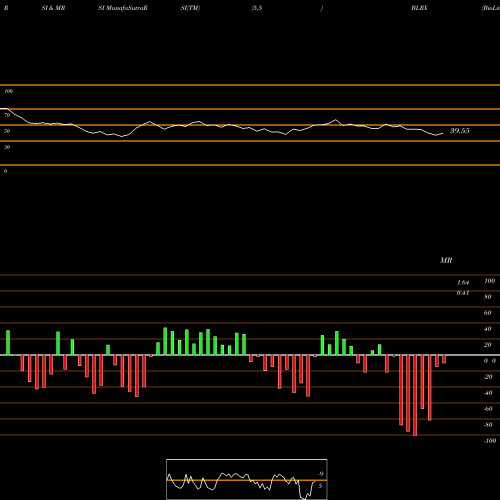Click the end of the white RSI line
This screenshot has width=500, height=500.
[x=443, y=133]
